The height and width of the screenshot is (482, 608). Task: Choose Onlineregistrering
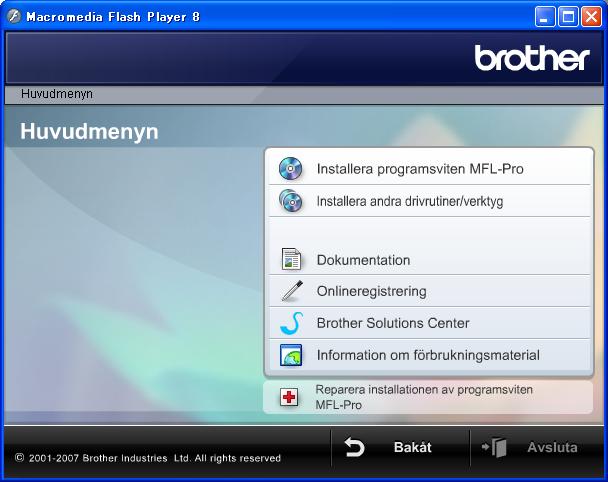(x=429, y=291)
